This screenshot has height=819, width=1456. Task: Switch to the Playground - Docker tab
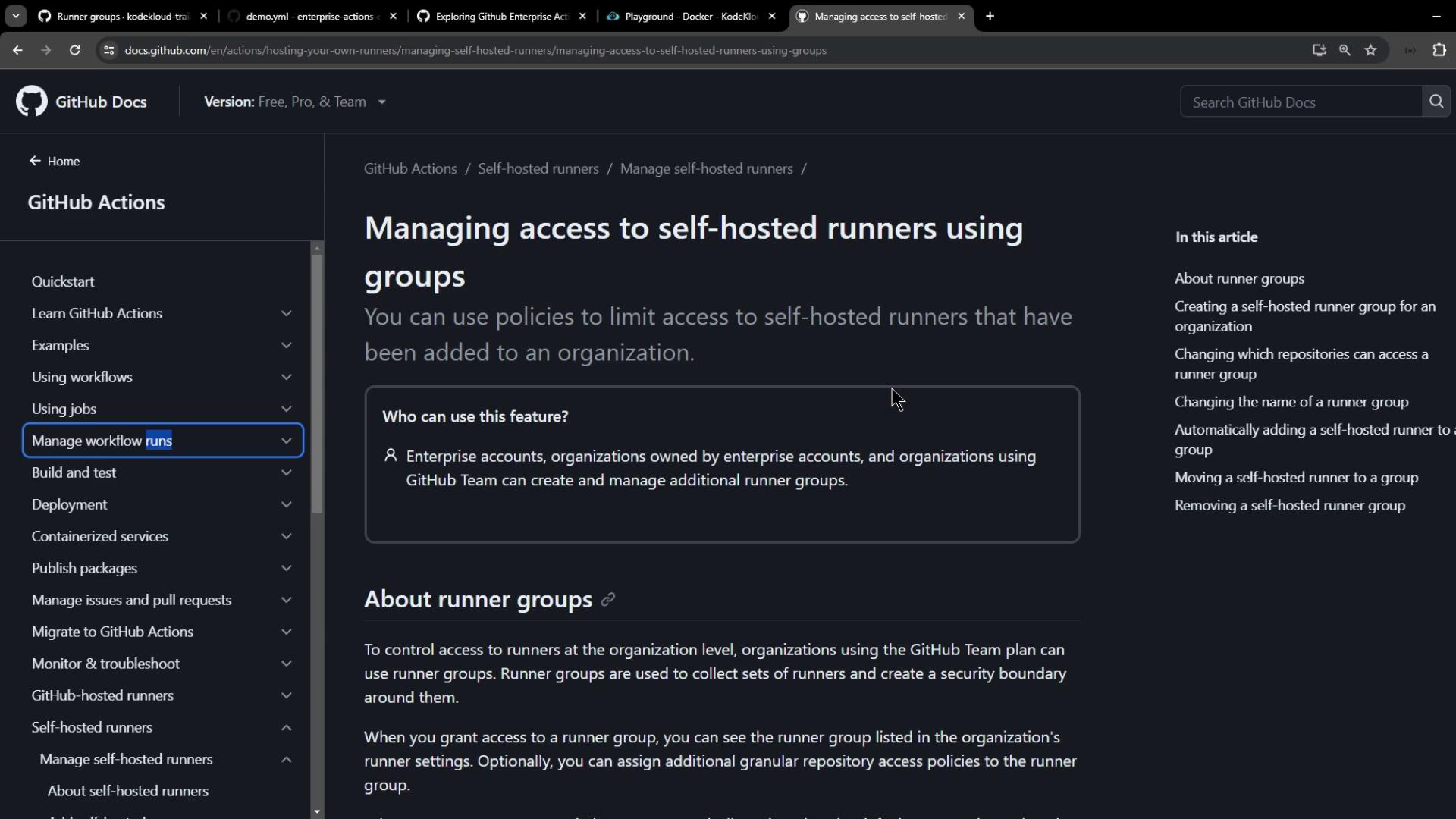[x=690, y=16]
